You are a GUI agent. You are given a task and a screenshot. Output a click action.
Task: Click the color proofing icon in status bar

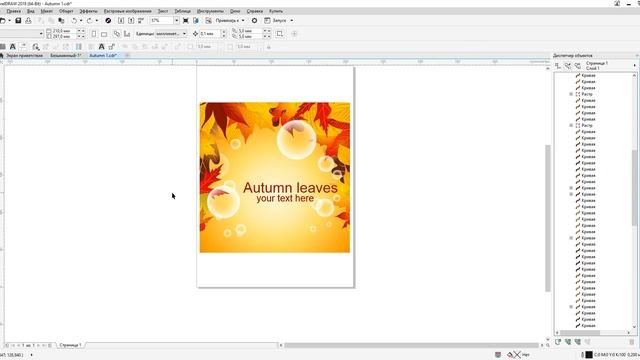[498, 355]
